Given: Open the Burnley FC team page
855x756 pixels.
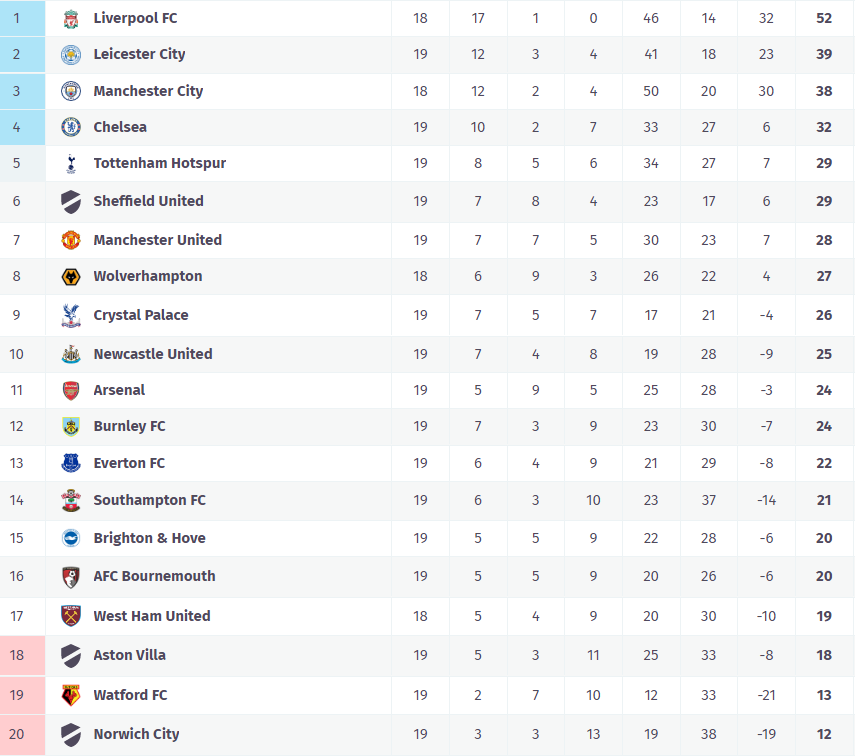Looking at the screenshot, I should point(129,426).
